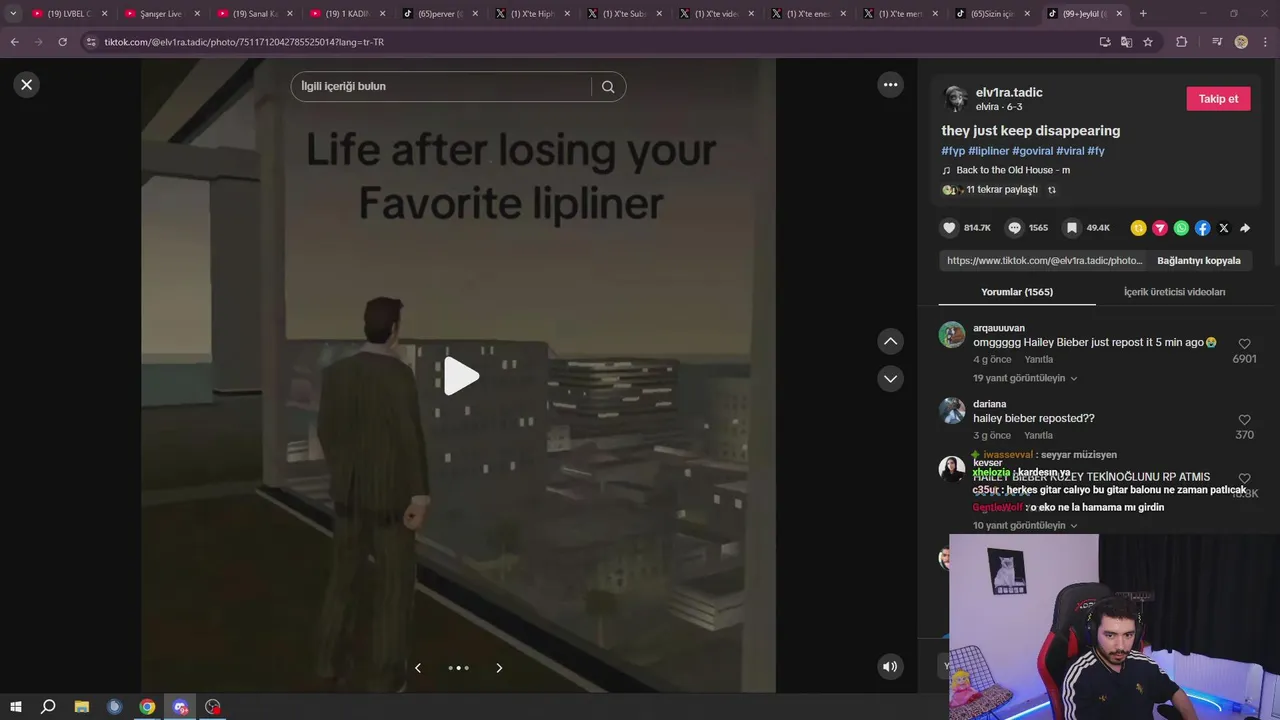The width and height of the screenshot is (1280, 720).
Task: Open the Chrome extensions puzzle icon
Action: click(x=1181, y=42)
